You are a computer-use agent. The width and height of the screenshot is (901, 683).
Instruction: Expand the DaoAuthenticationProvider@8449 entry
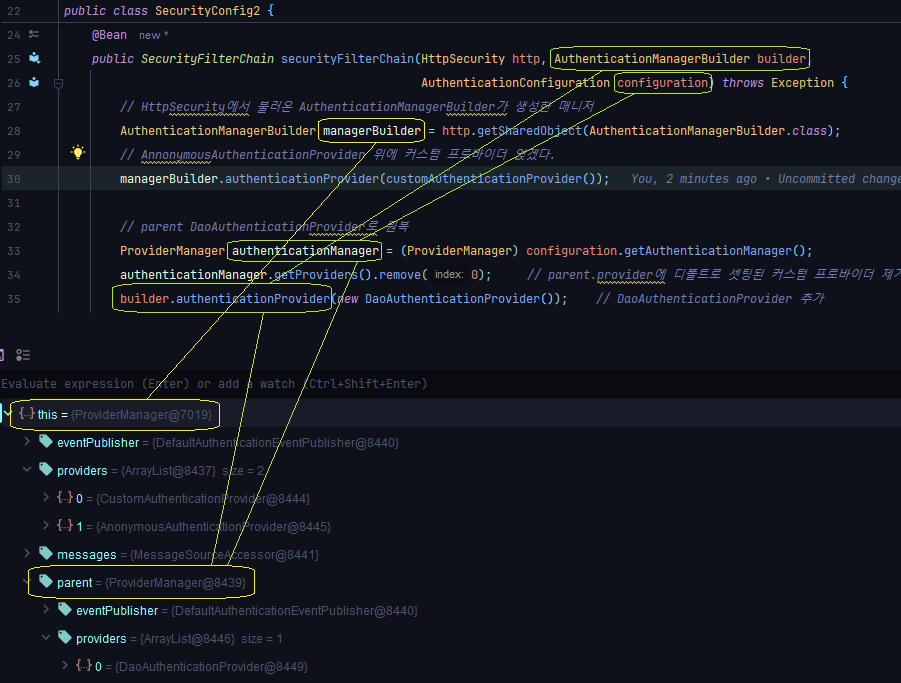[65, 666]
